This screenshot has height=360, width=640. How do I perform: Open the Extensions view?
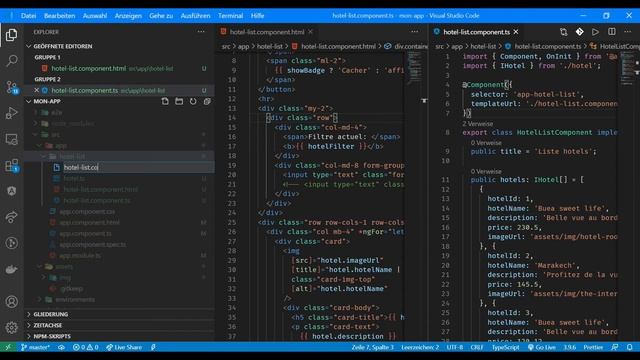coord(11,165)
